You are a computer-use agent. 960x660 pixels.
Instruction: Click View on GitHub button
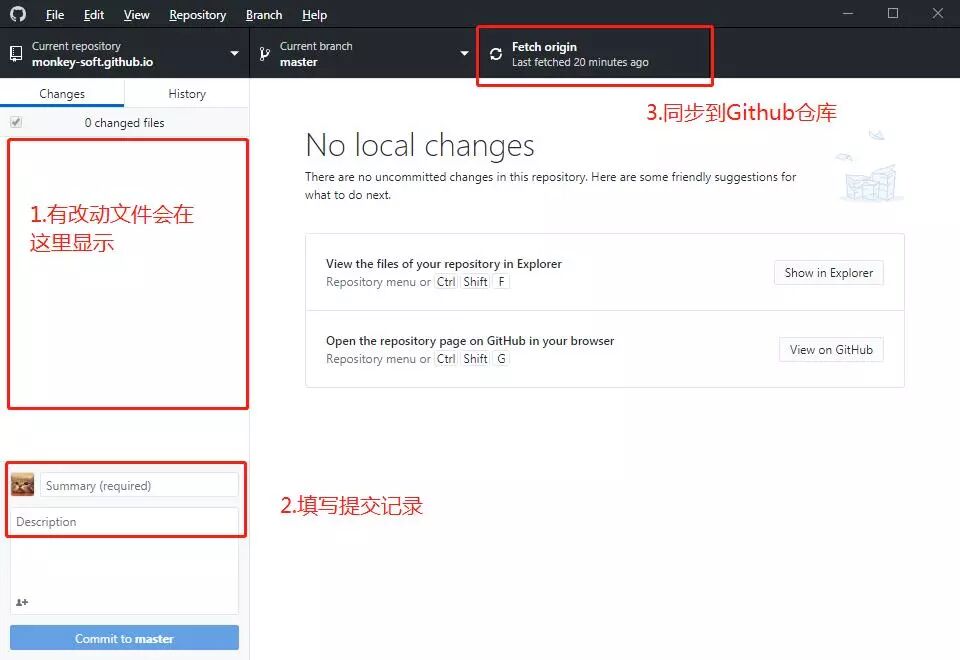pyautogui.click(x=831, y=350)
